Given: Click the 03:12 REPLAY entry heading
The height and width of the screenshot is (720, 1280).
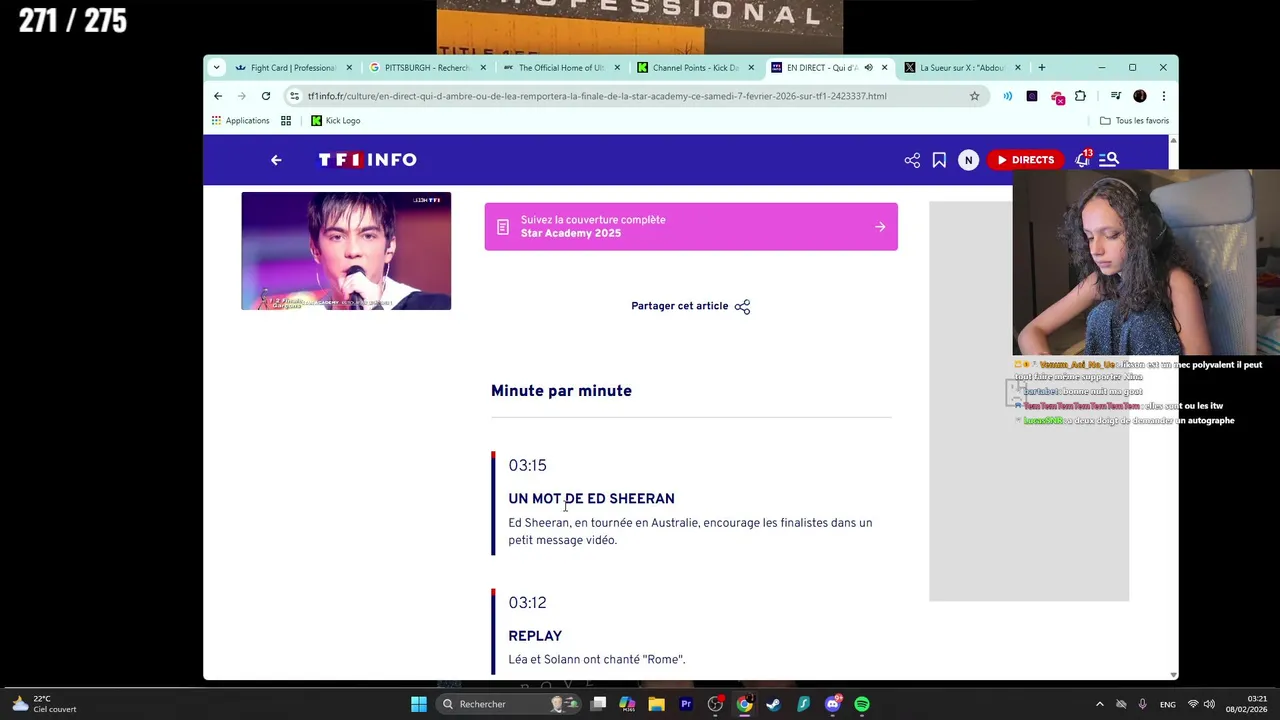Looking at the screenshot, I should click(x=535, y=636).
